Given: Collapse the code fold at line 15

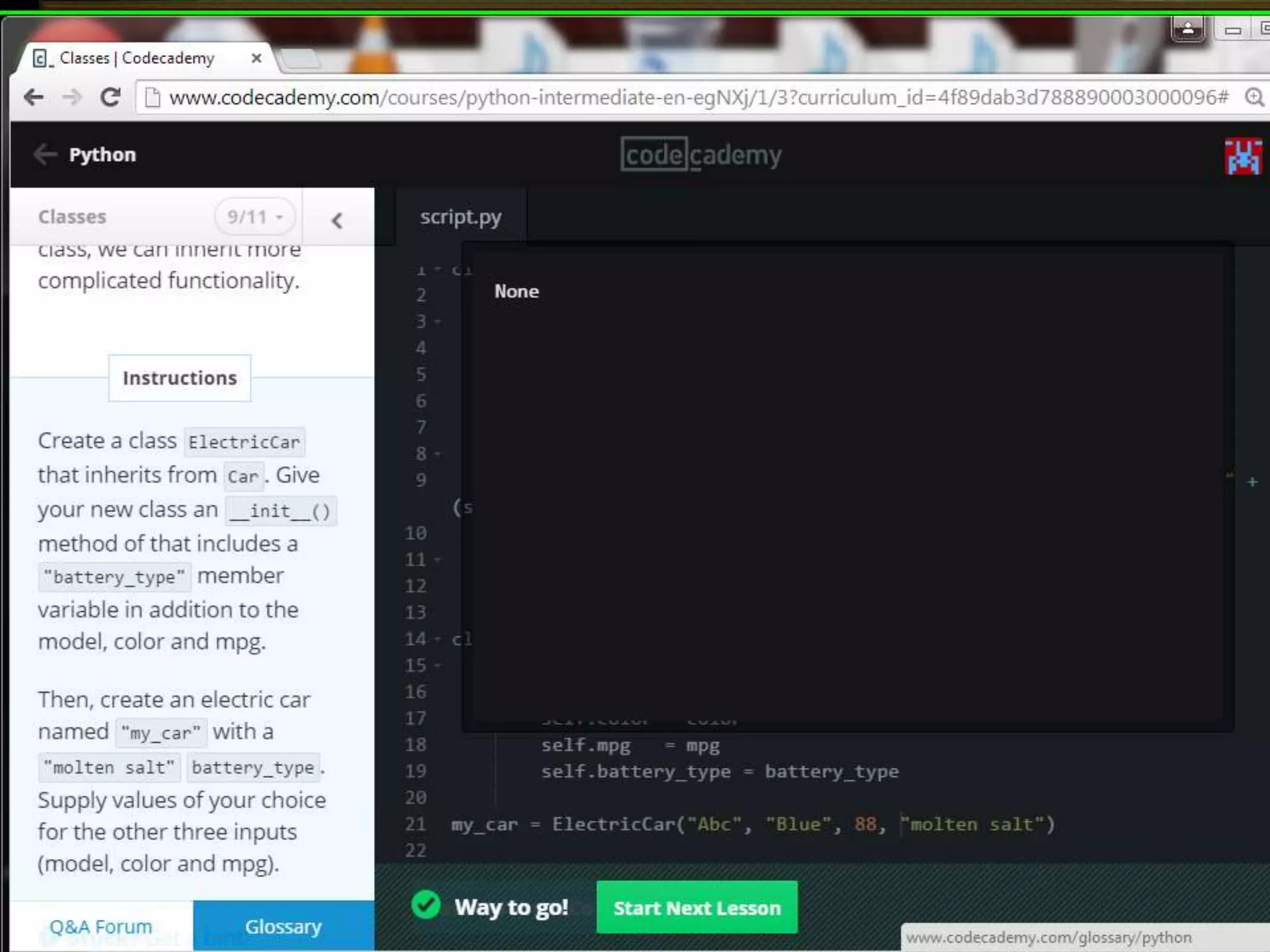Looking at the screenshot, I should [438, 666].
